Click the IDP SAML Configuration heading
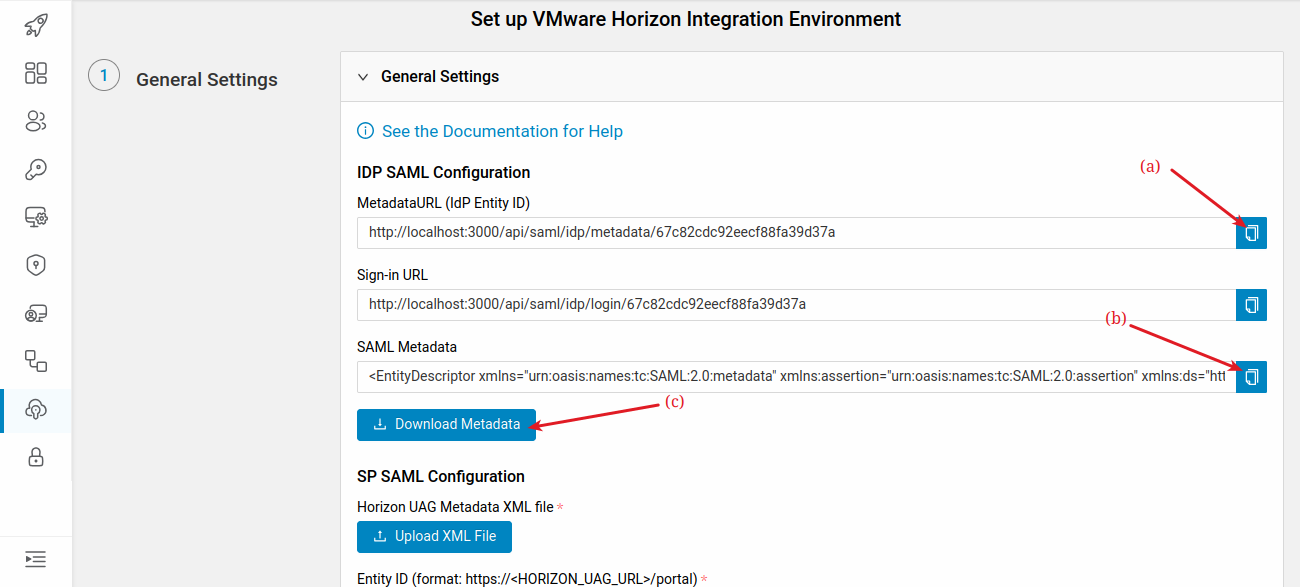The width and height of the screenshot is (1300, 587). pos(443,173)
